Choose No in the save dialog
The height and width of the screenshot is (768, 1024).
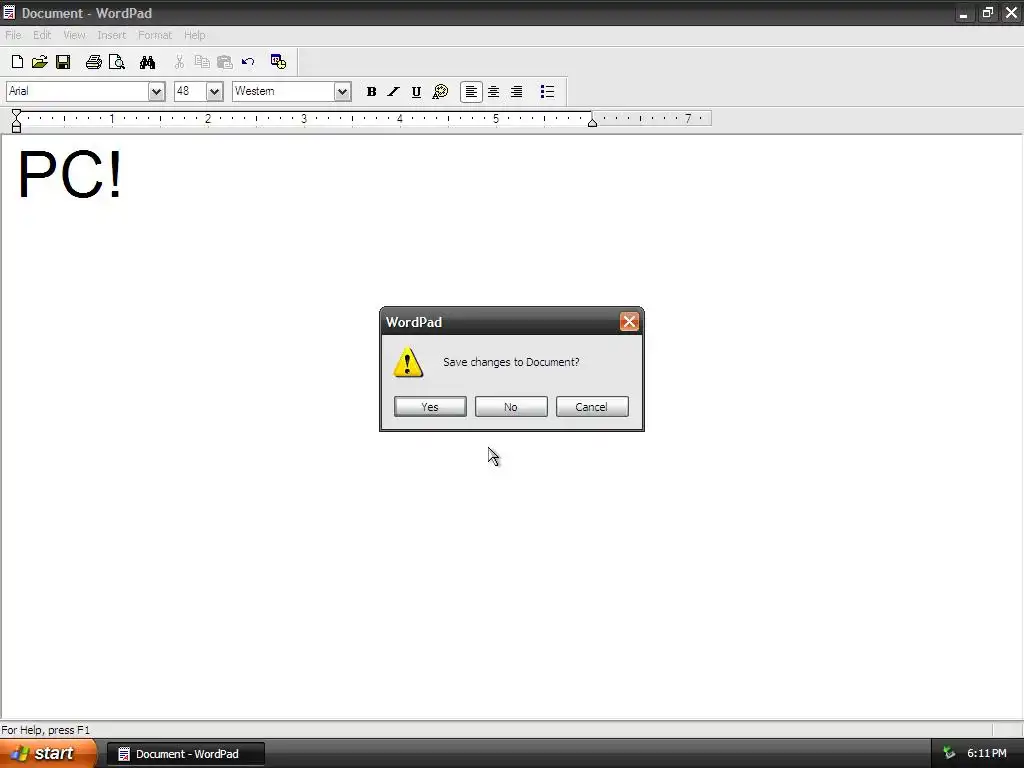click(511, 407)
